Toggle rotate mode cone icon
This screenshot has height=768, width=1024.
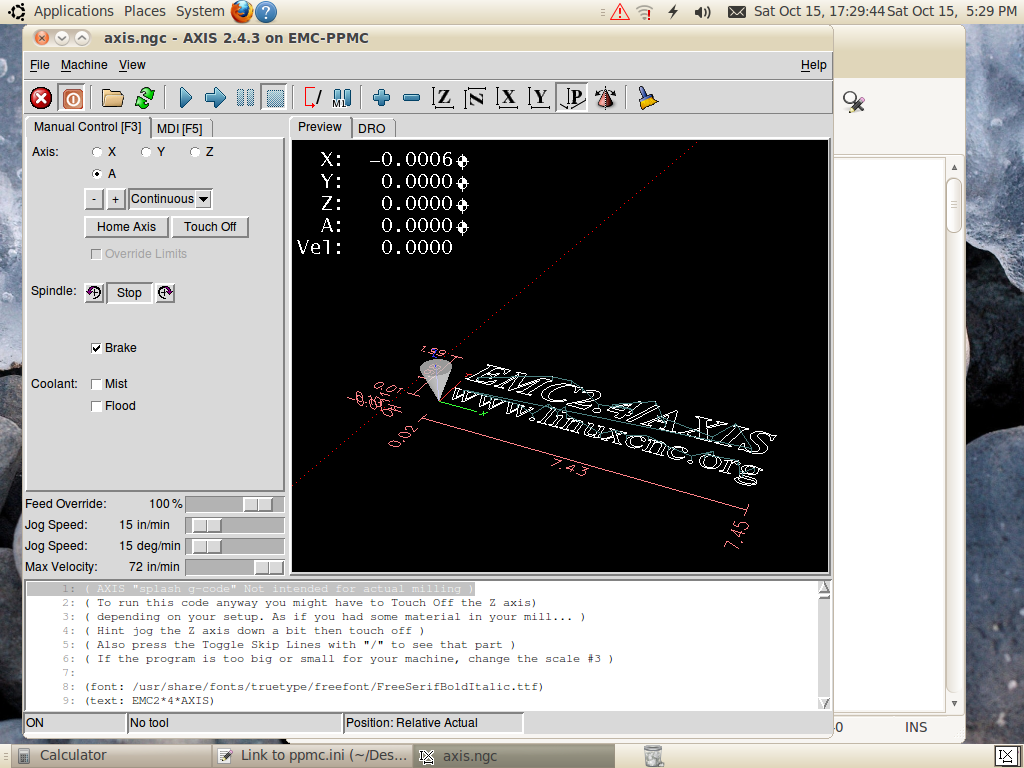606,99
